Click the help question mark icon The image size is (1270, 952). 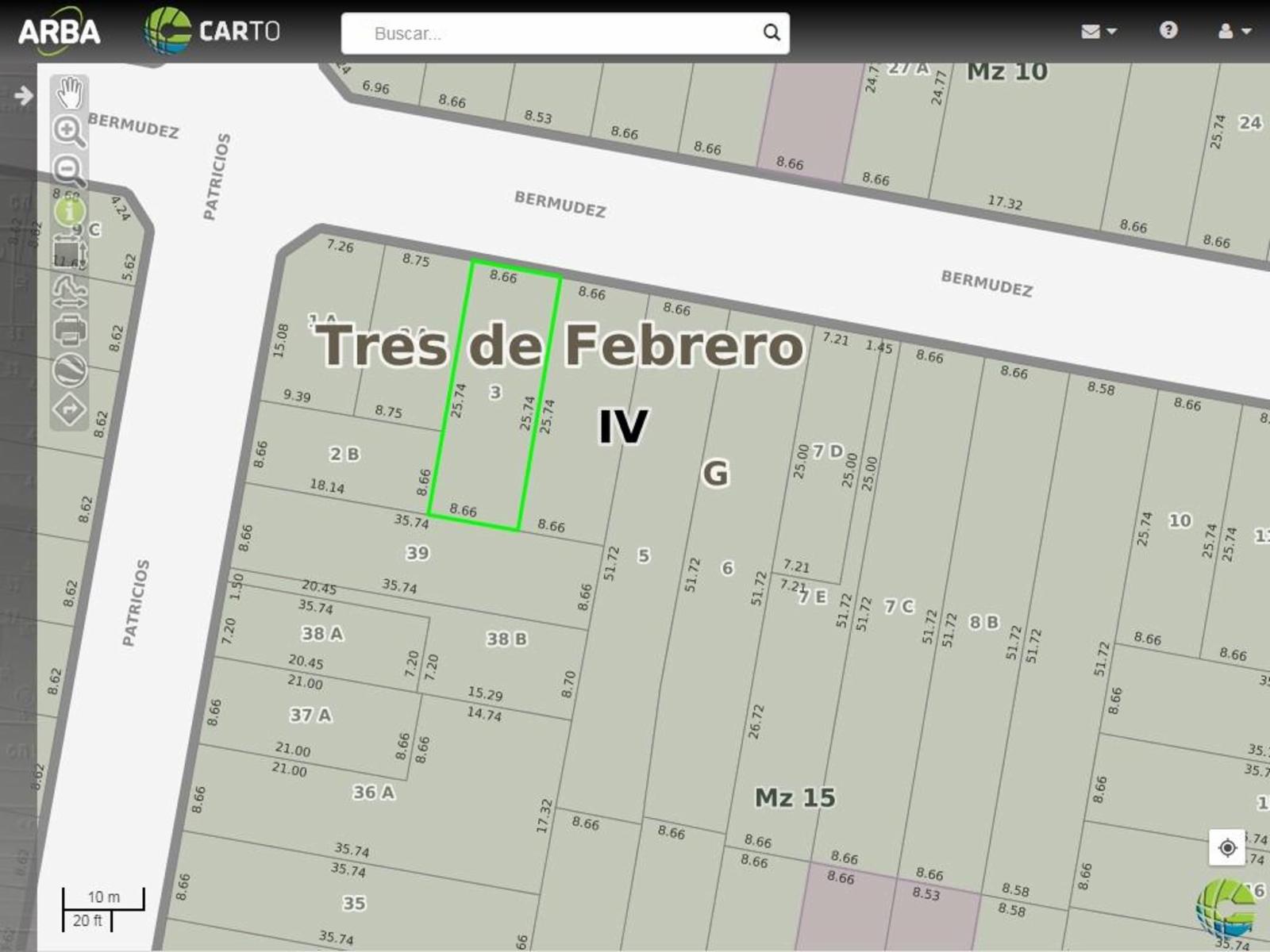tap(1168, 31)
